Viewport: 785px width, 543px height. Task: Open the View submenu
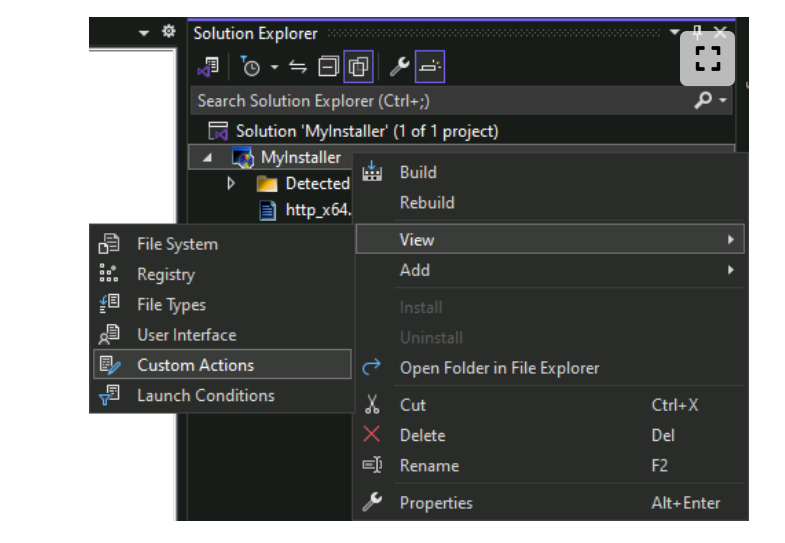(550, 240)
